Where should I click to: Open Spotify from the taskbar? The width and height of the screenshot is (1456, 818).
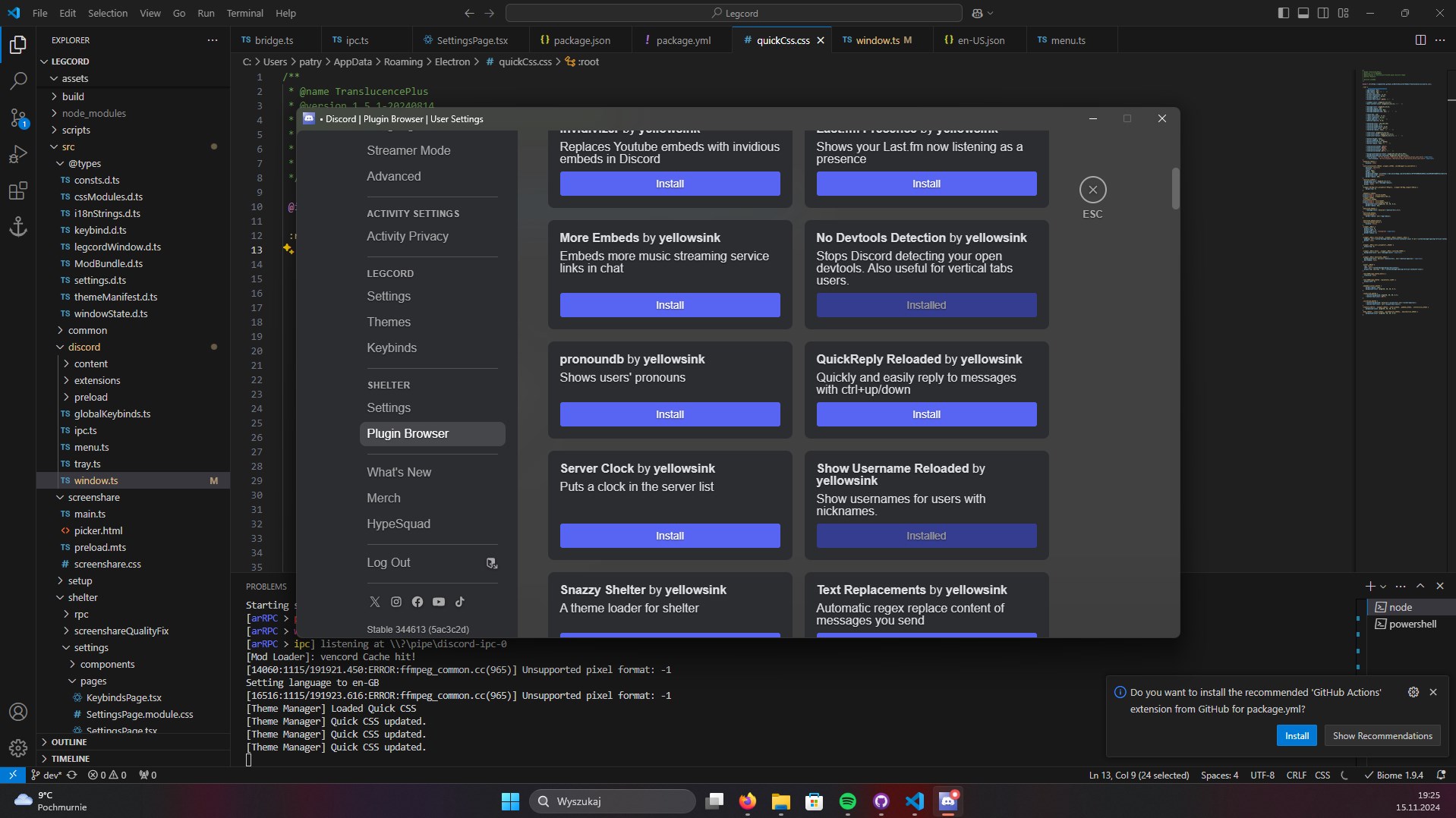pyautogui.click(x=848, y=801)
